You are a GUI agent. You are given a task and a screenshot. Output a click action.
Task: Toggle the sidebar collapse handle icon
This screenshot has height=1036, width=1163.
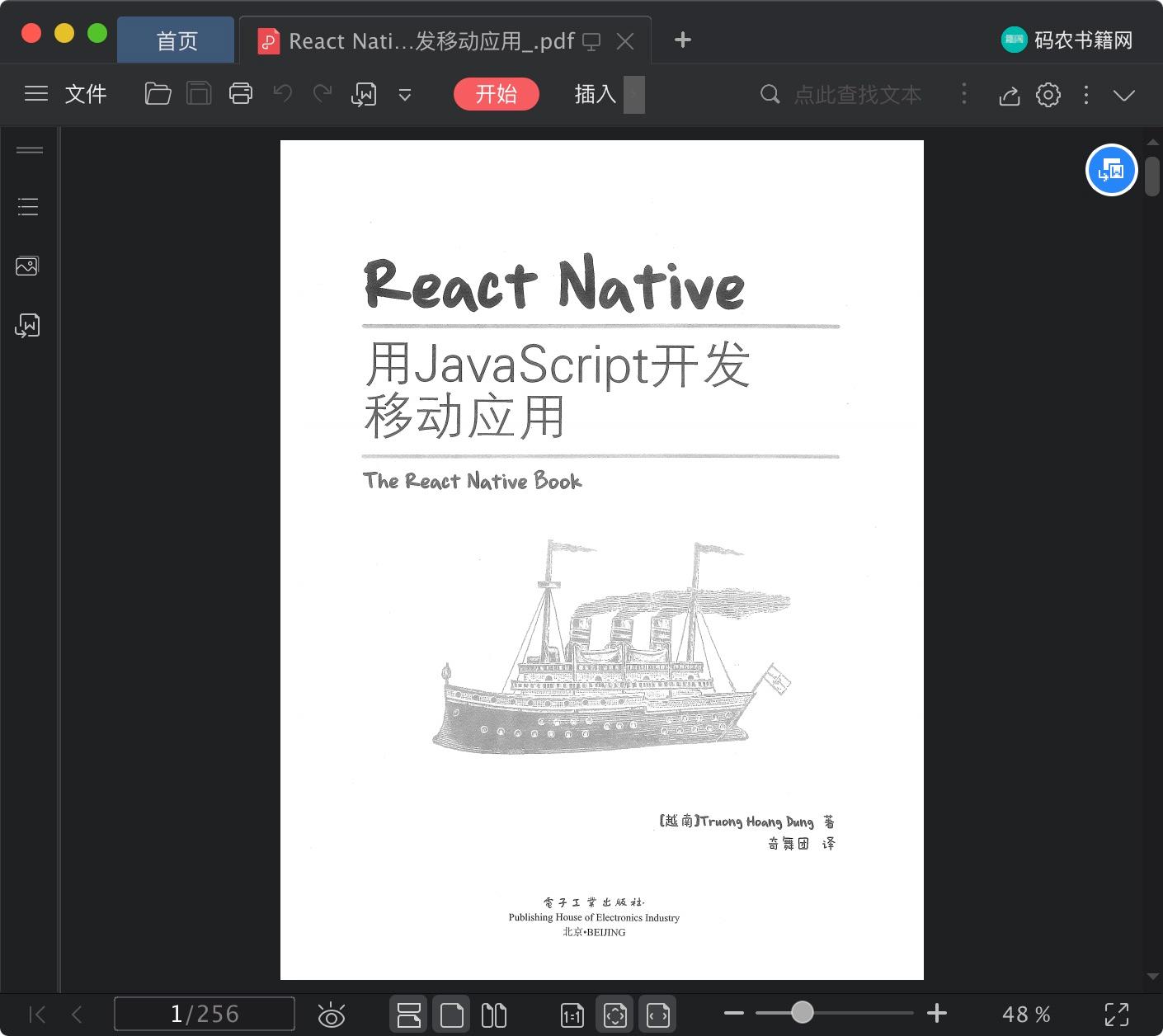pyautogui.click(x=30, y=150)
